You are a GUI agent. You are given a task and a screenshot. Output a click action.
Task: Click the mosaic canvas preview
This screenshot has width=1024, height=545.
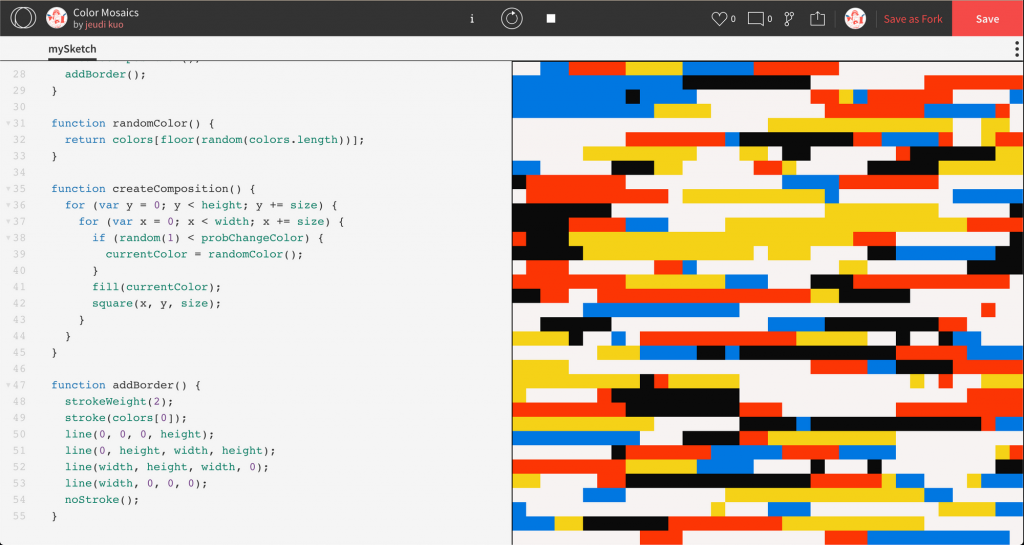click(x=768, y=303)
